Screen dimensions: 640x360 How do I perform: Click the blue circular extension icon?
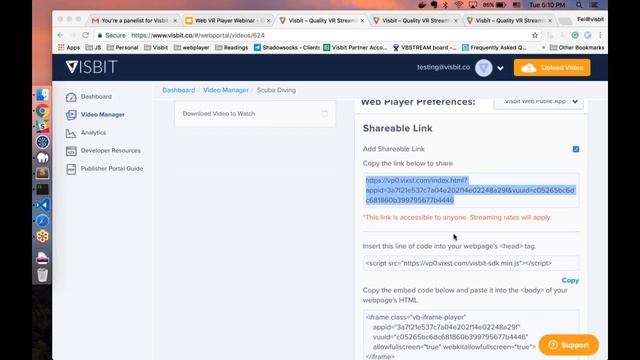[587, 36]
